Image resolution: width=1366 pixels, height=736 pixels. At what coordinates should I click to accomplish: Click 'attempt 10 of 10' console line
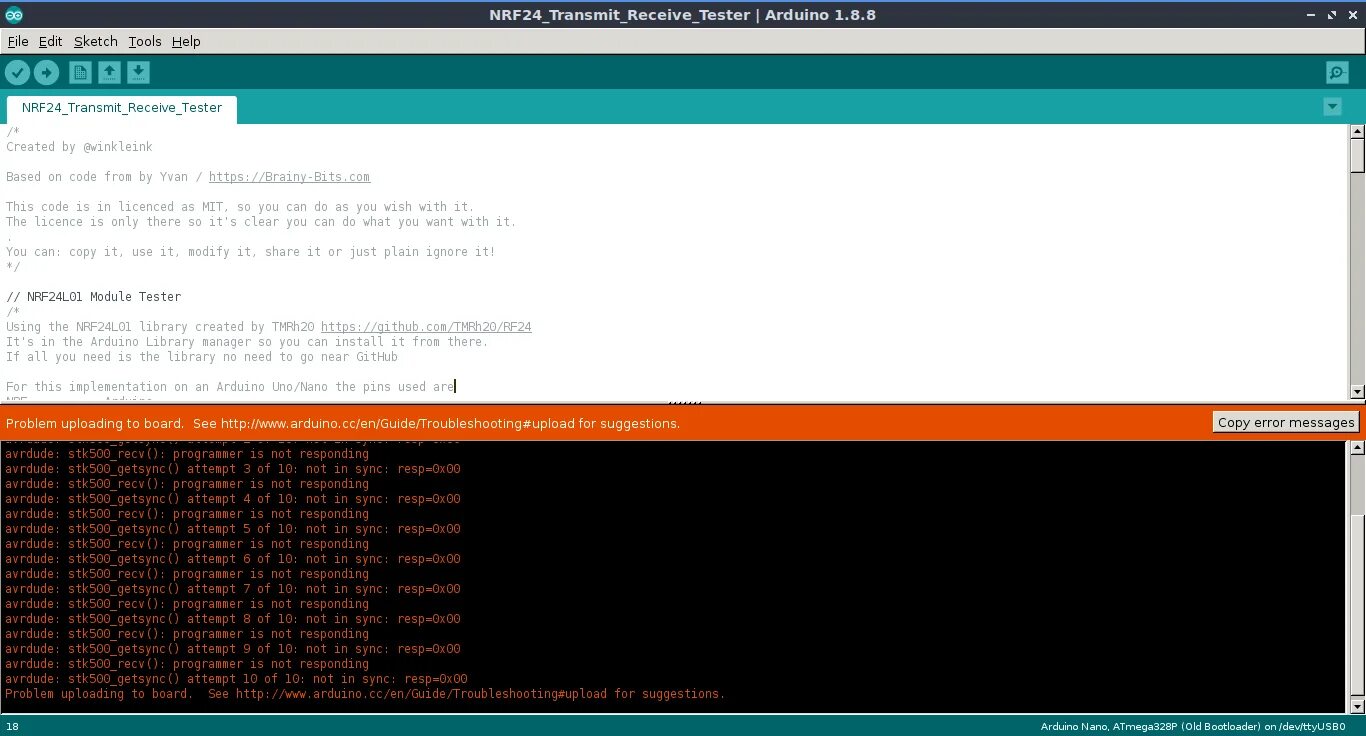pyautogui.click(x=236, y=679)
